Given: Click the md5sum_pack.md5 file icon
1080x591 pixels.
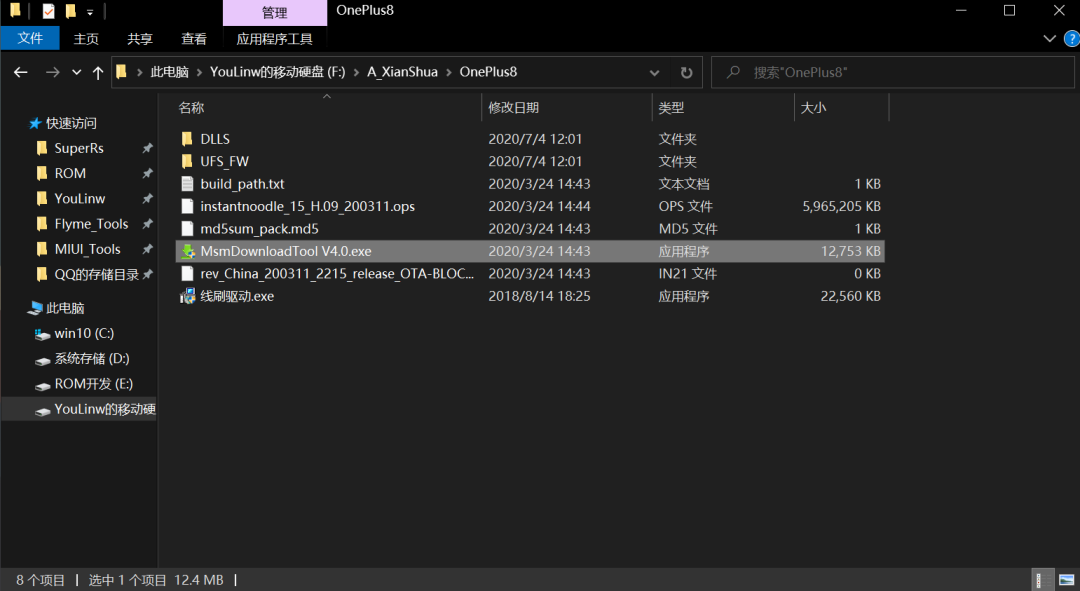Looking at the screenshot, I should tap(187, 229).
